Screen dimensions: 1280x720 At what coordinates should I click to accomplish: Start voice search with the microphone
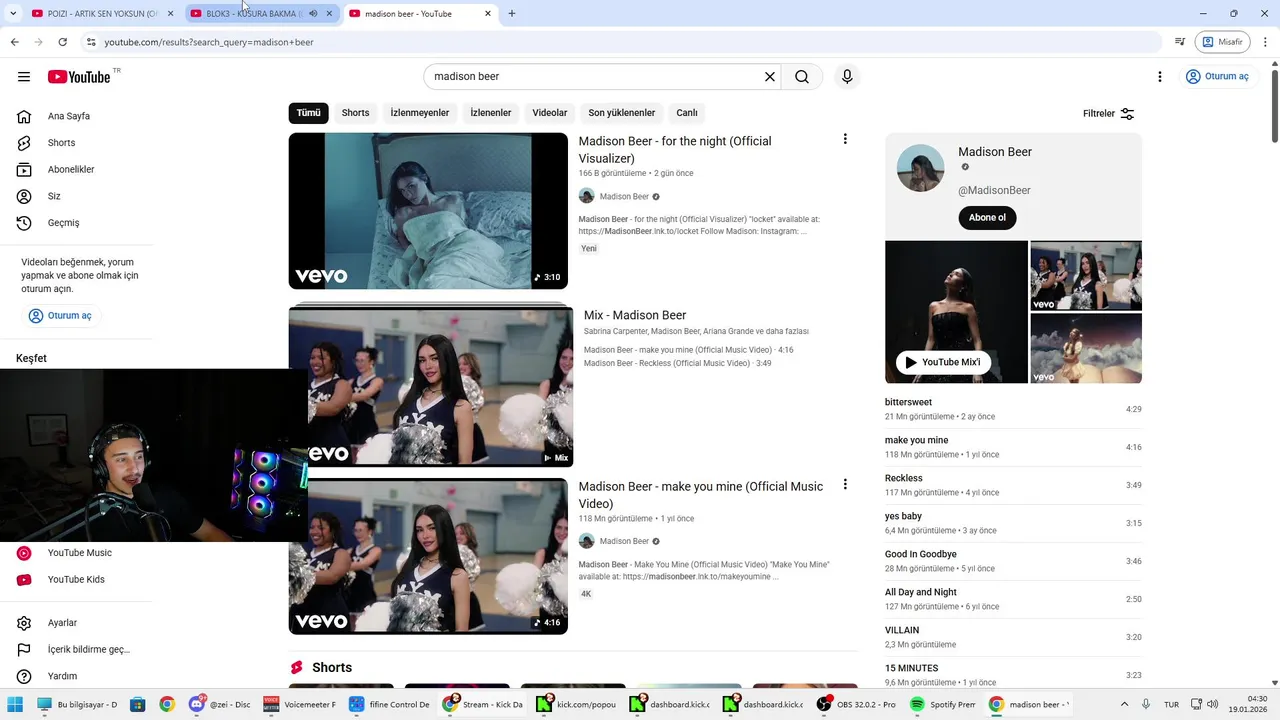(x=847, y=77)
